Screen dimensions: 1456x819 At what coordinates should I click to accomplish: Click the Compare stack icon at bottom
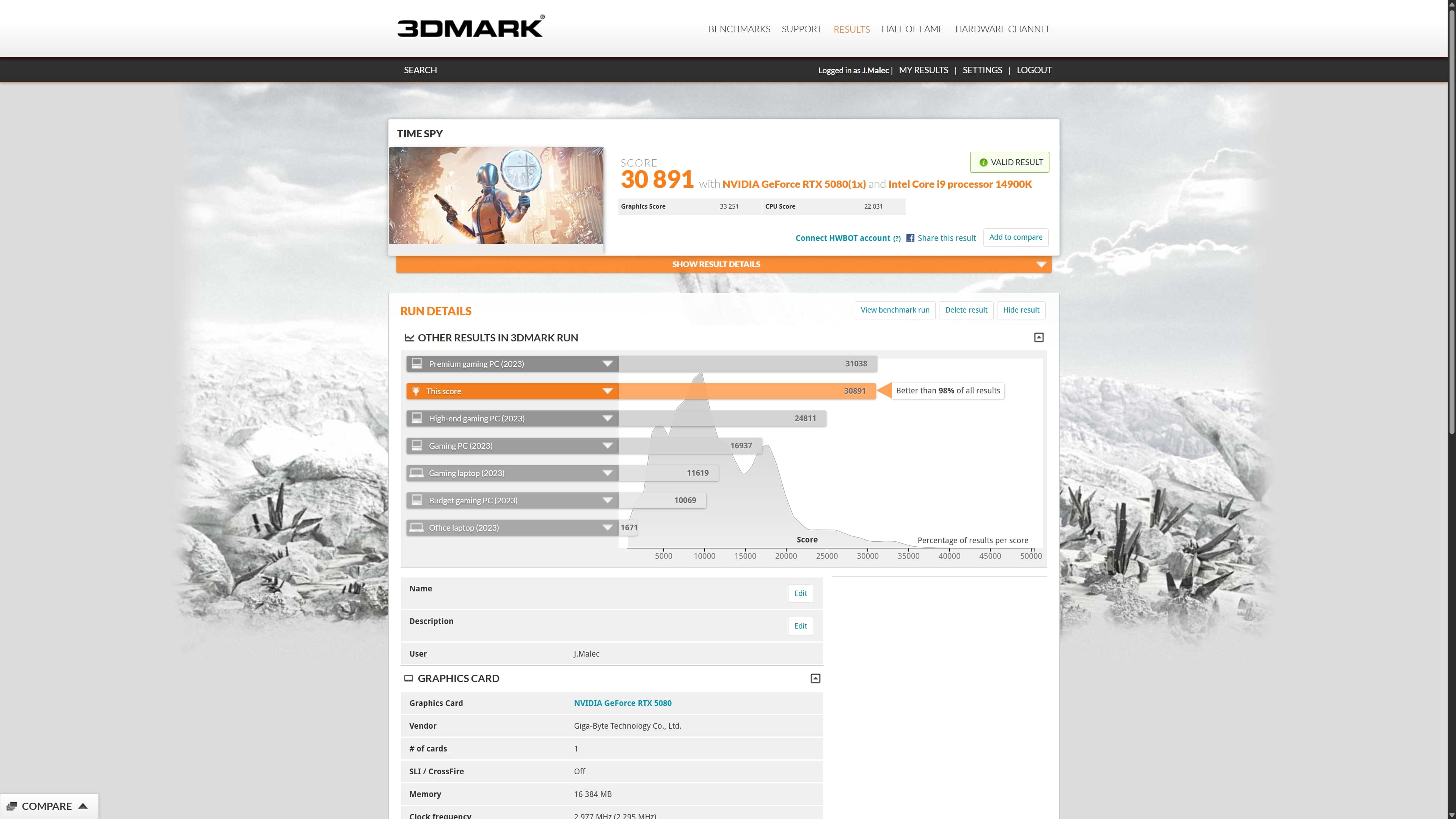[12, 806]
